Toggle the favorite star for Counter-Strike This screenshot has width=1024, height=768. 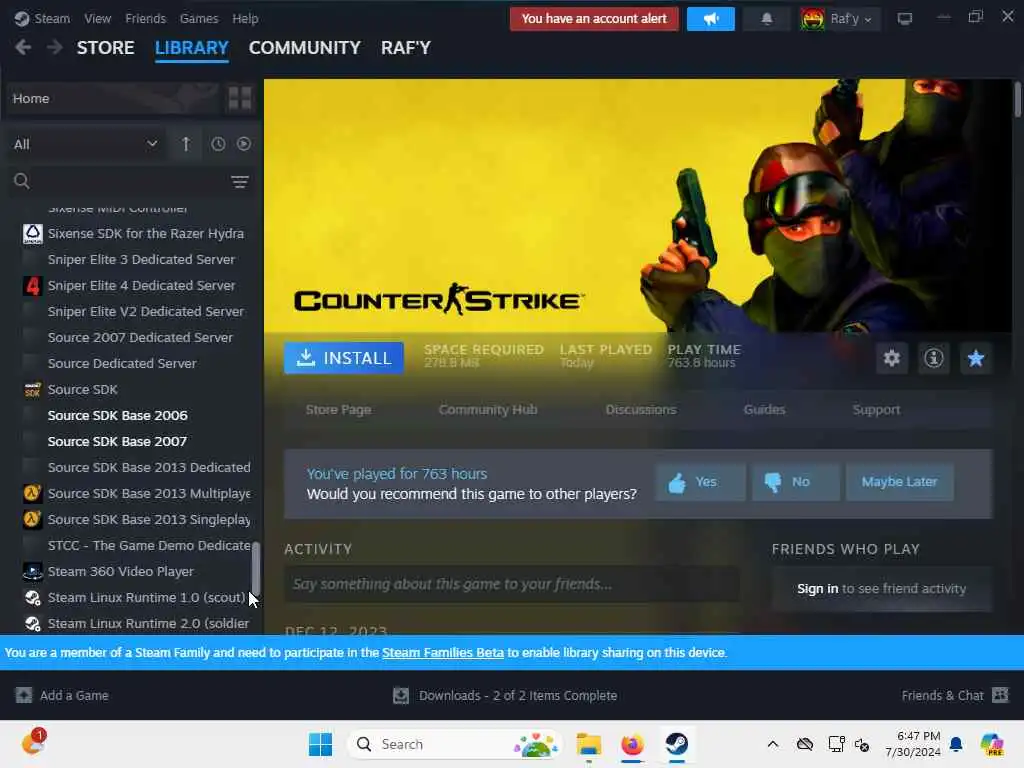click(976, 358)
